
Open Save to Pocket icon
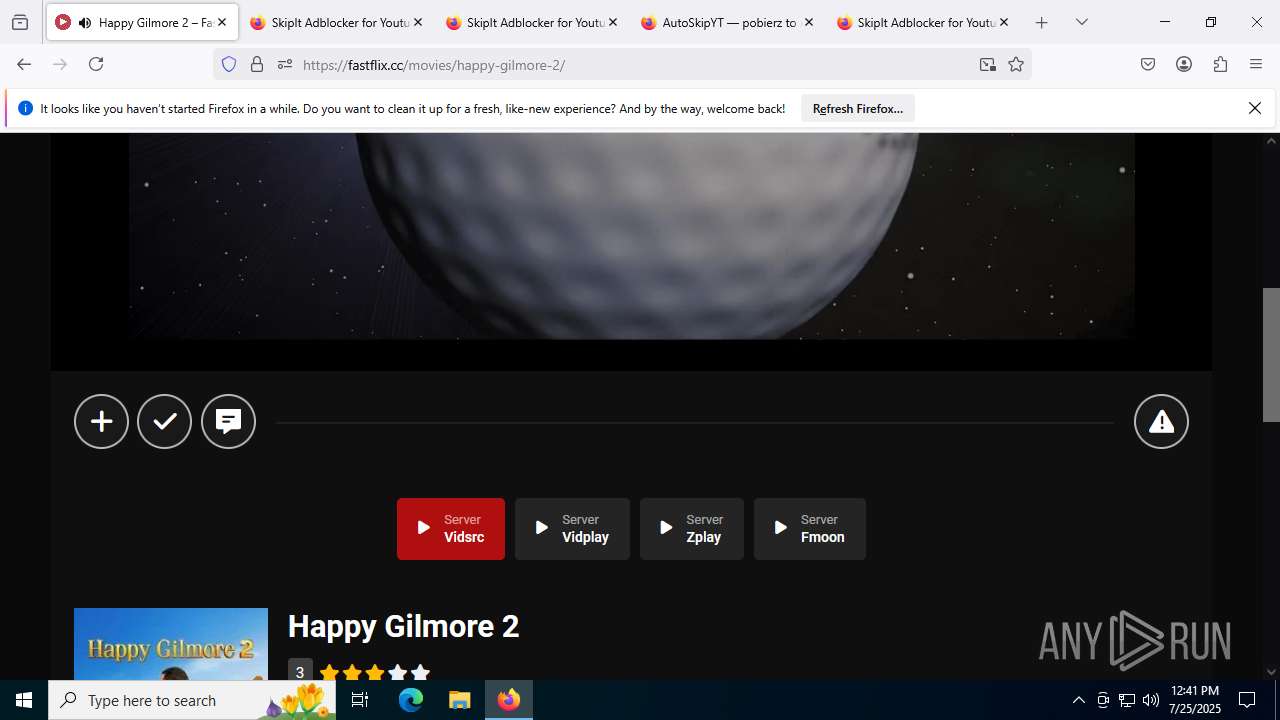click(1148, 64)
